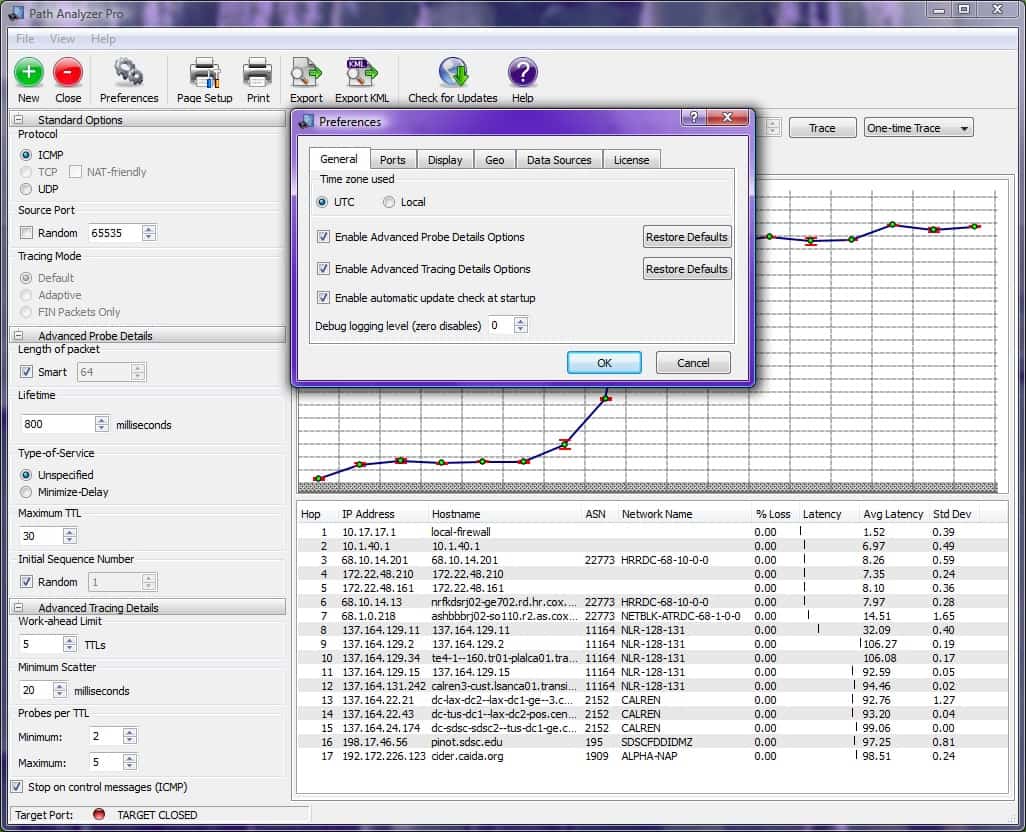Click the Hostname column header
The width and height of the screenshot is (1026, 832).
click(x=504, y=514)
